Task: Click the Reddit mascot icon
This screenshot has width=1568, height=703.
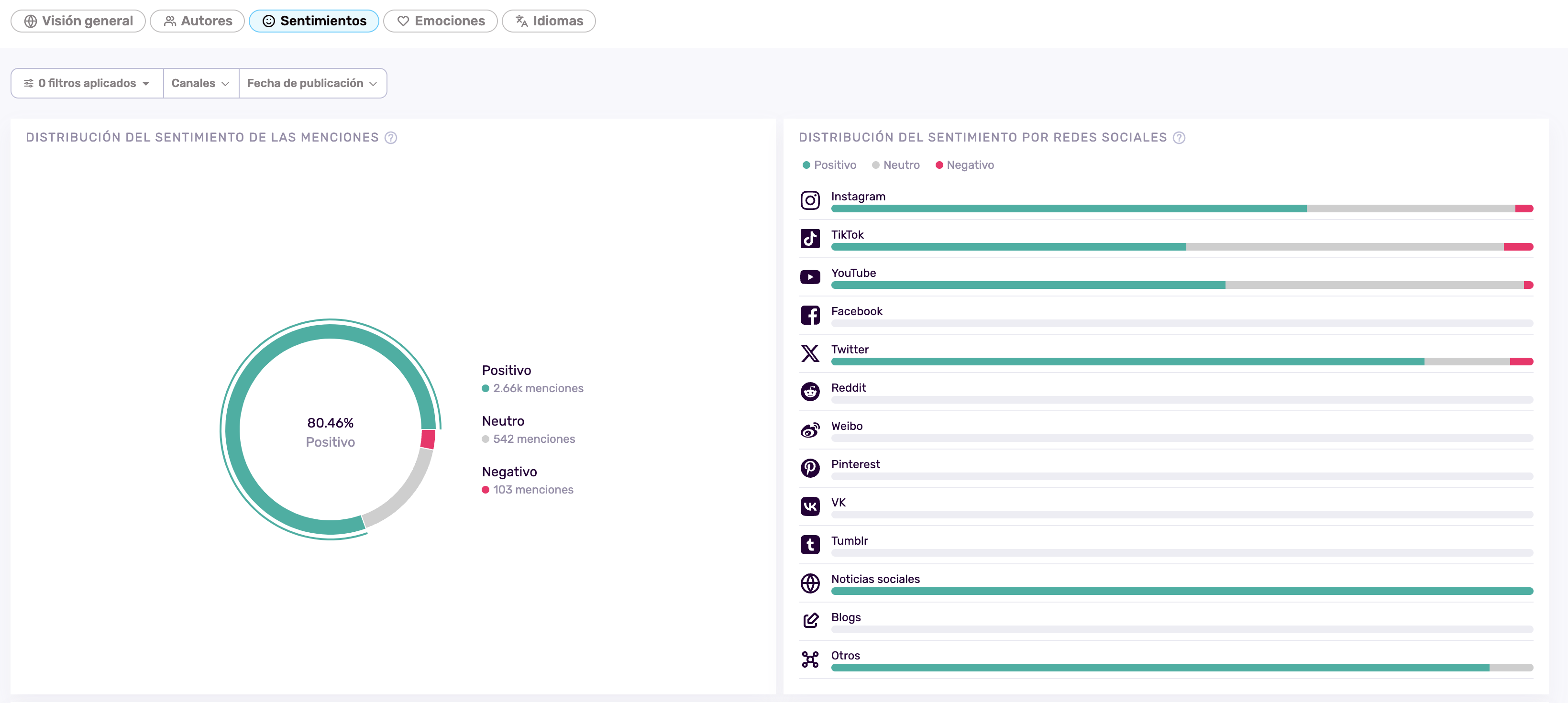Action: click(809, 391)
